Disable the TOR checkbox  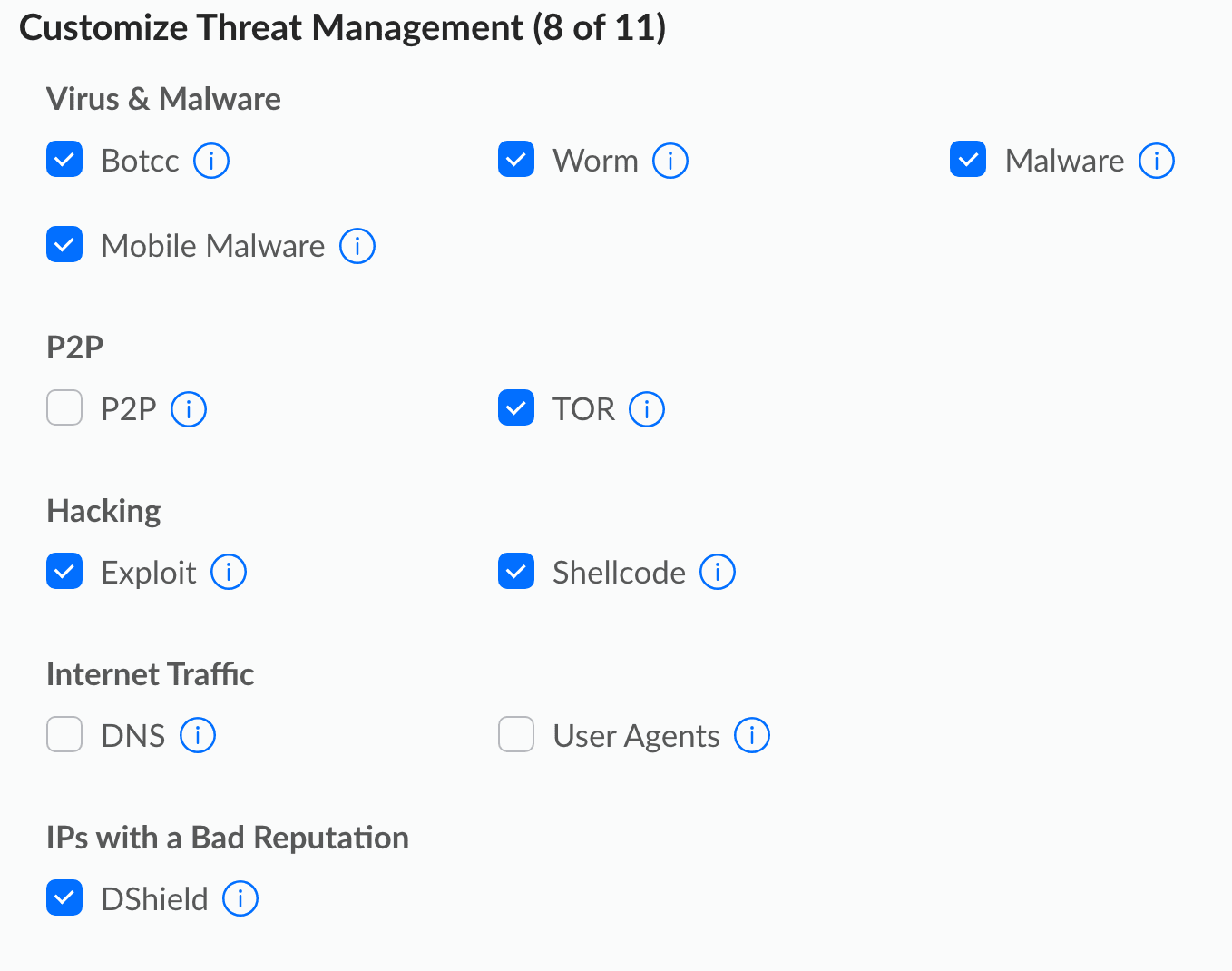[x=516, y=408]
